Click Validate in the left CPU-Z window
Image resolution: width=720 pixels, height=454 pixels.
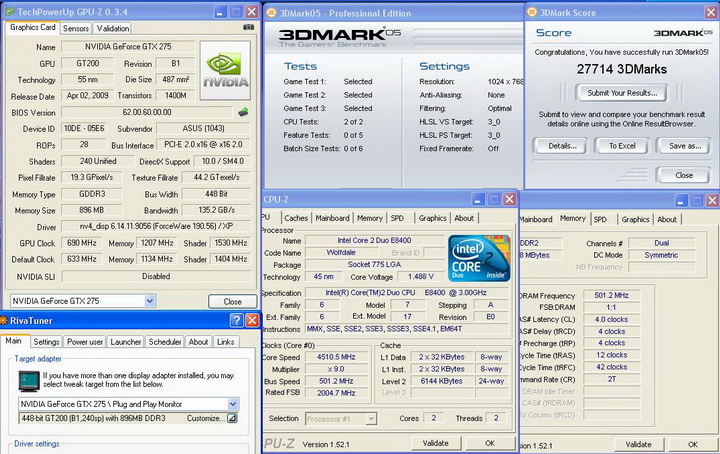[435, 443]
